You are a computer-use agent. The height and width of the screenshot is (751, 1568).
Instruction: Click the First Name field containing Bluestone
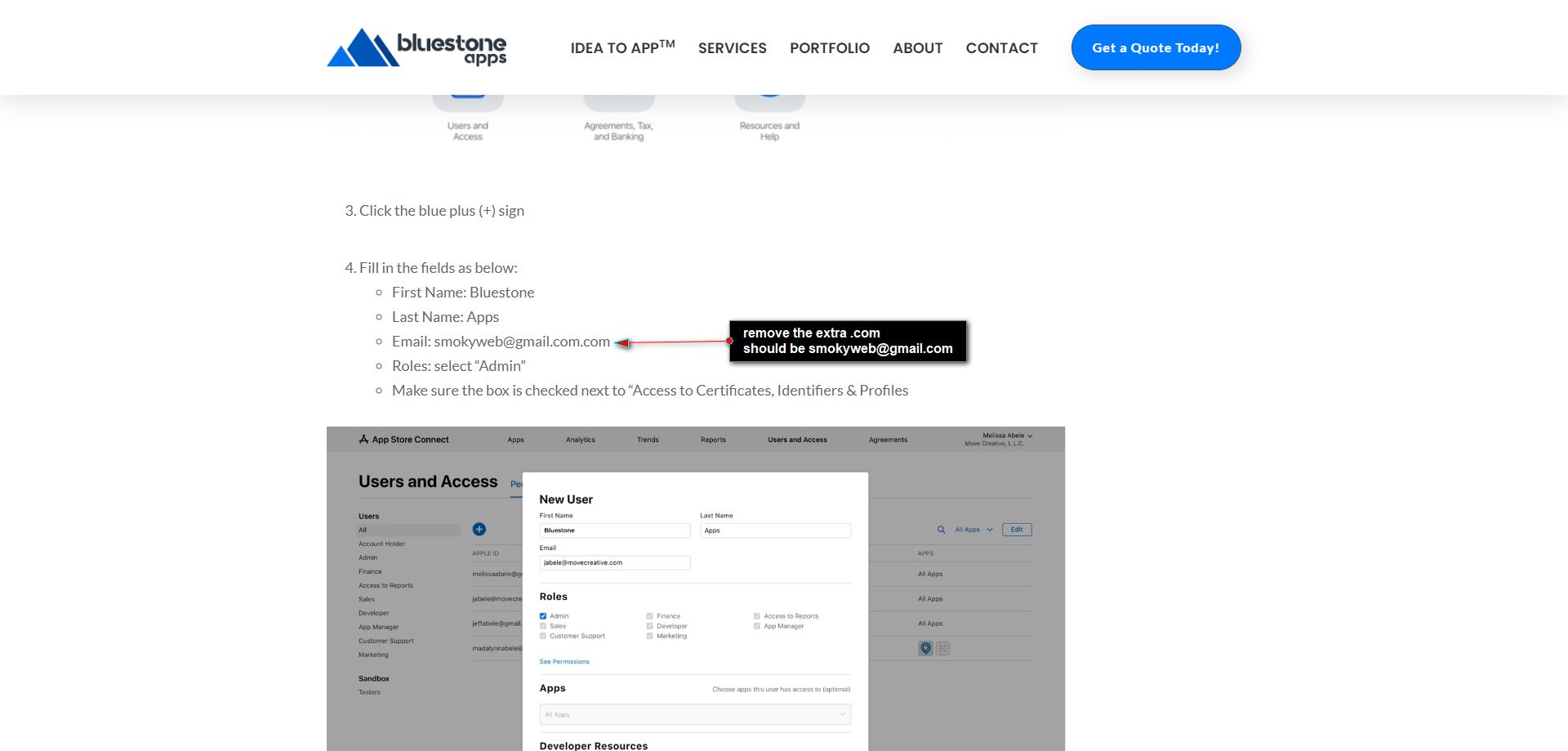[x=615, y=530]
